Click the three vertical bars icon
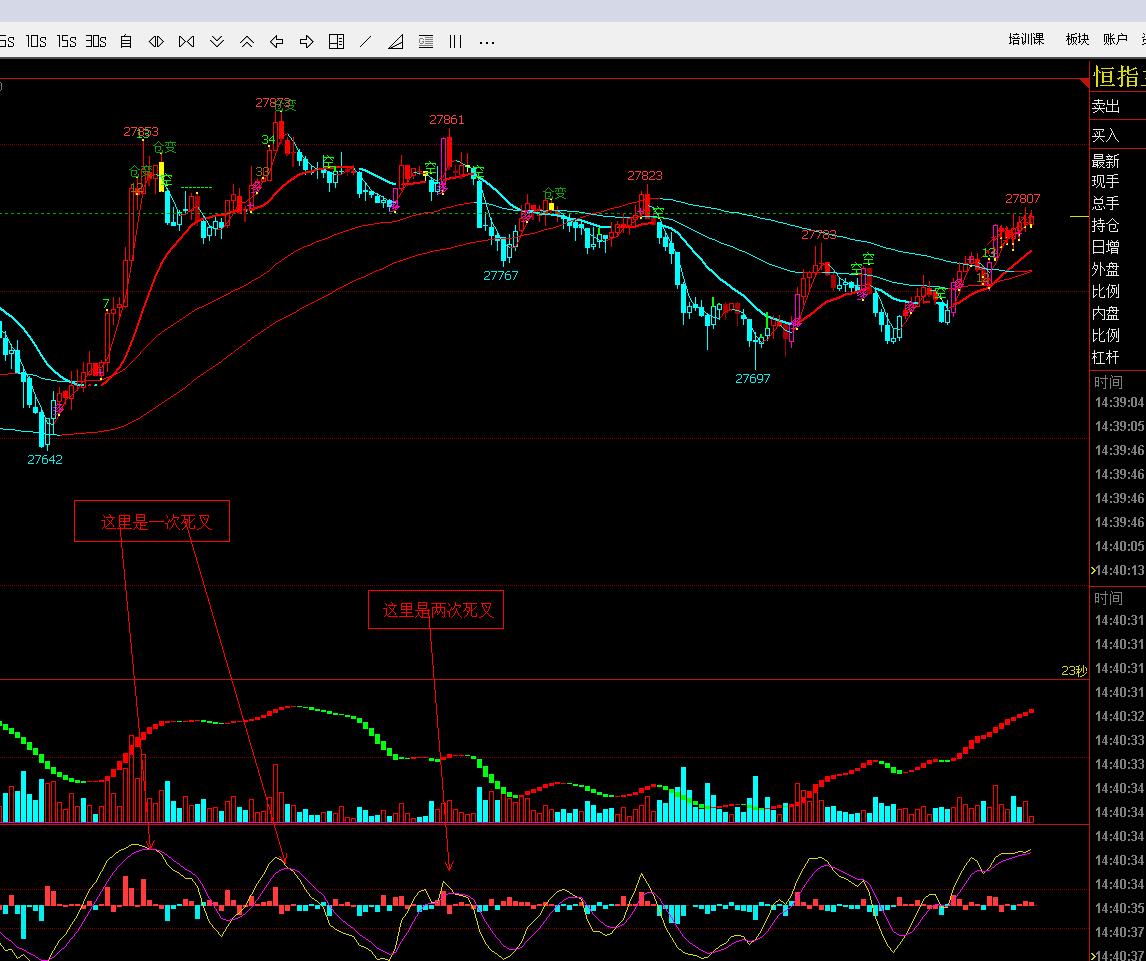The image size is (1146, 961). [456, 41]
